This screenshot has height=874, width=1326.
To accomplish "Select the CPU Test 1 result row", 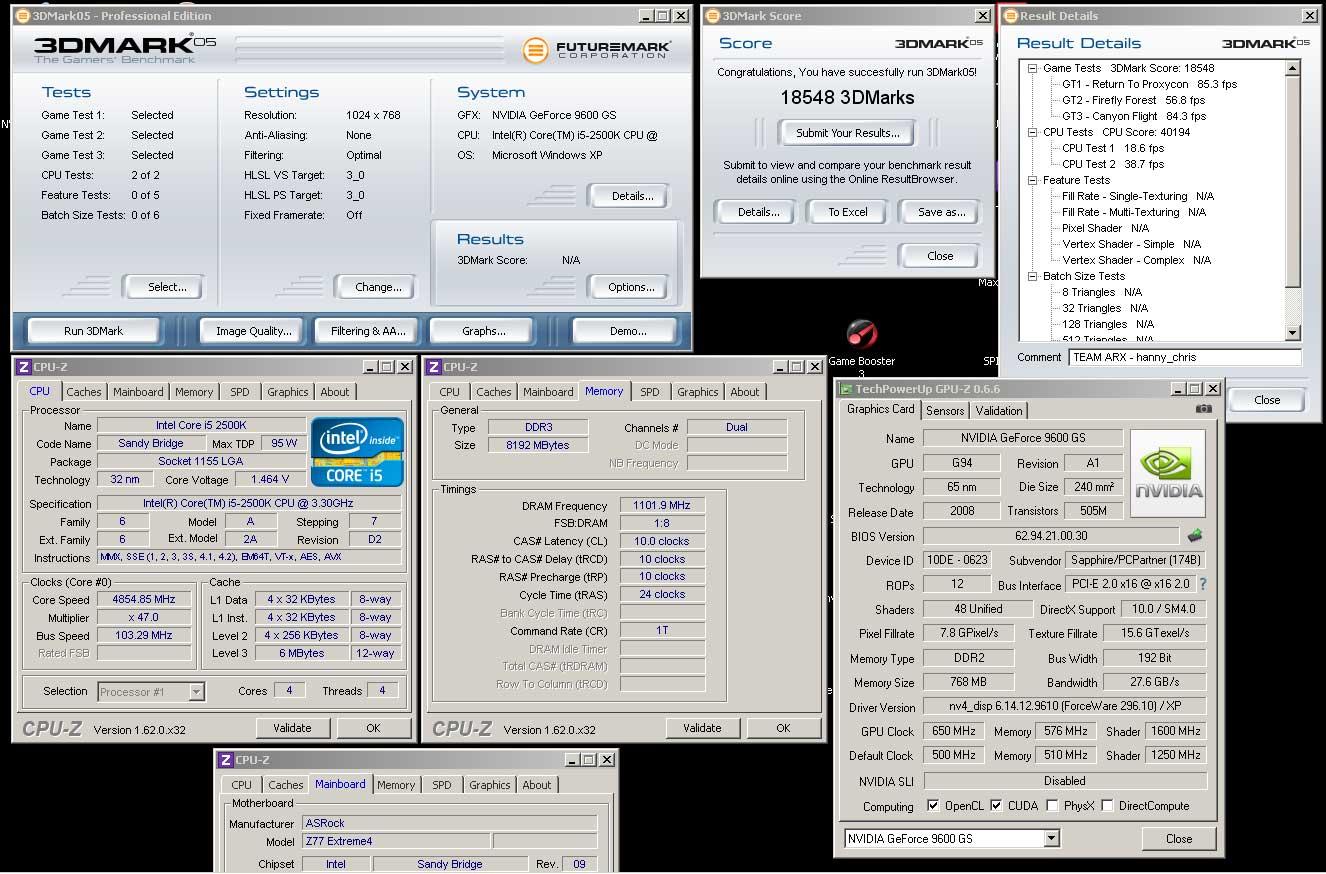I will coord(1113,148).
